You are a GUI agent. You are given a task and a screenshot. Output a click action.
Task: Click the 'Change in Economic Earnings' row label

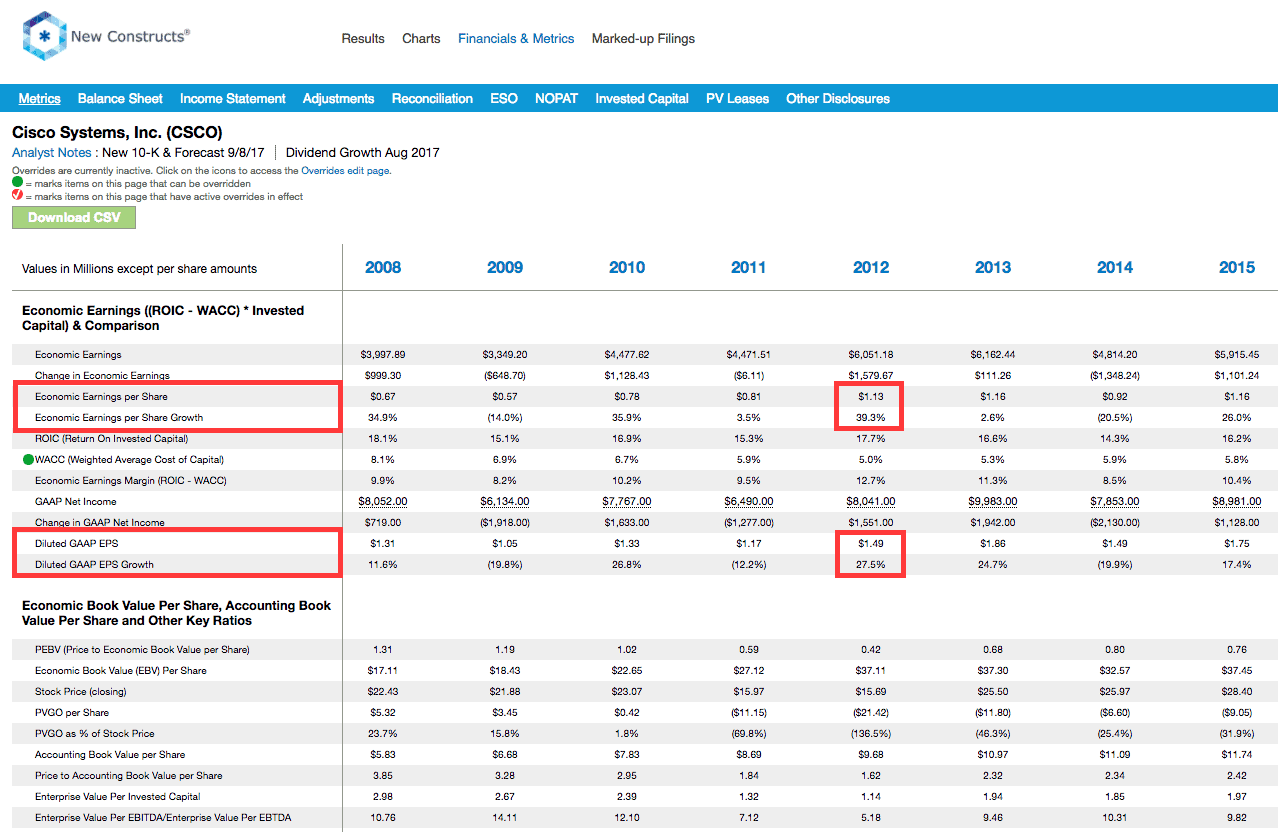(x=102, y=376)
